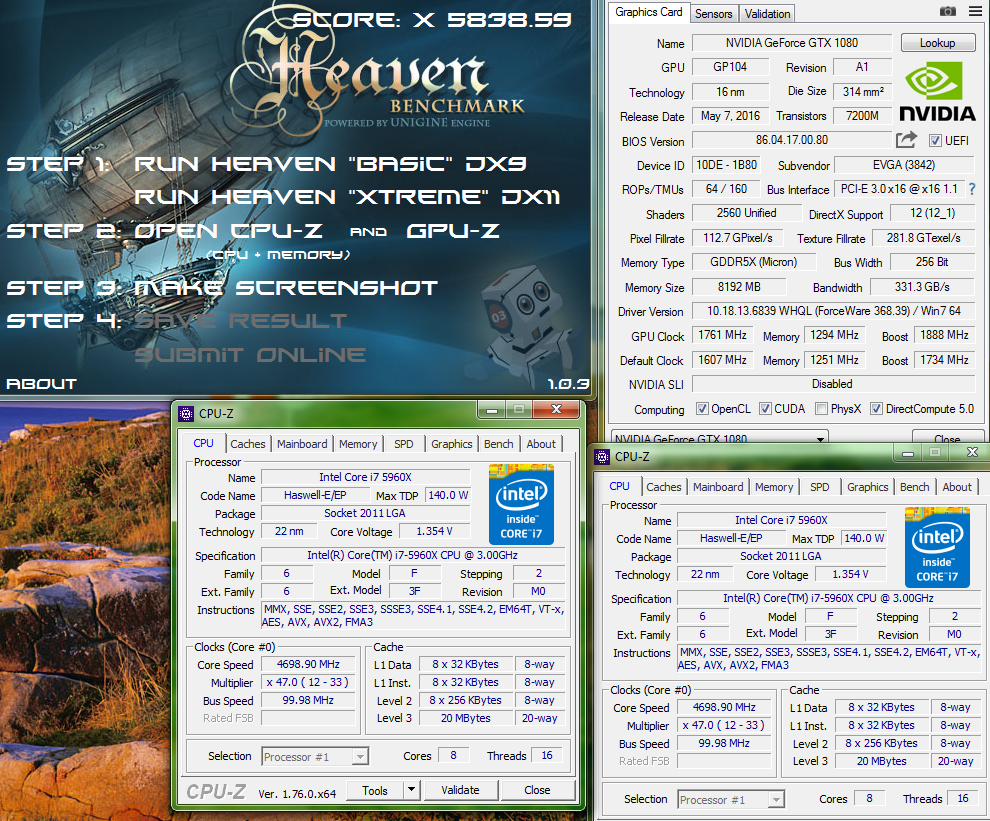990x821 pixels.
Task: Open Graphics tab in left CPU-Z
Action: pos(451,444)
